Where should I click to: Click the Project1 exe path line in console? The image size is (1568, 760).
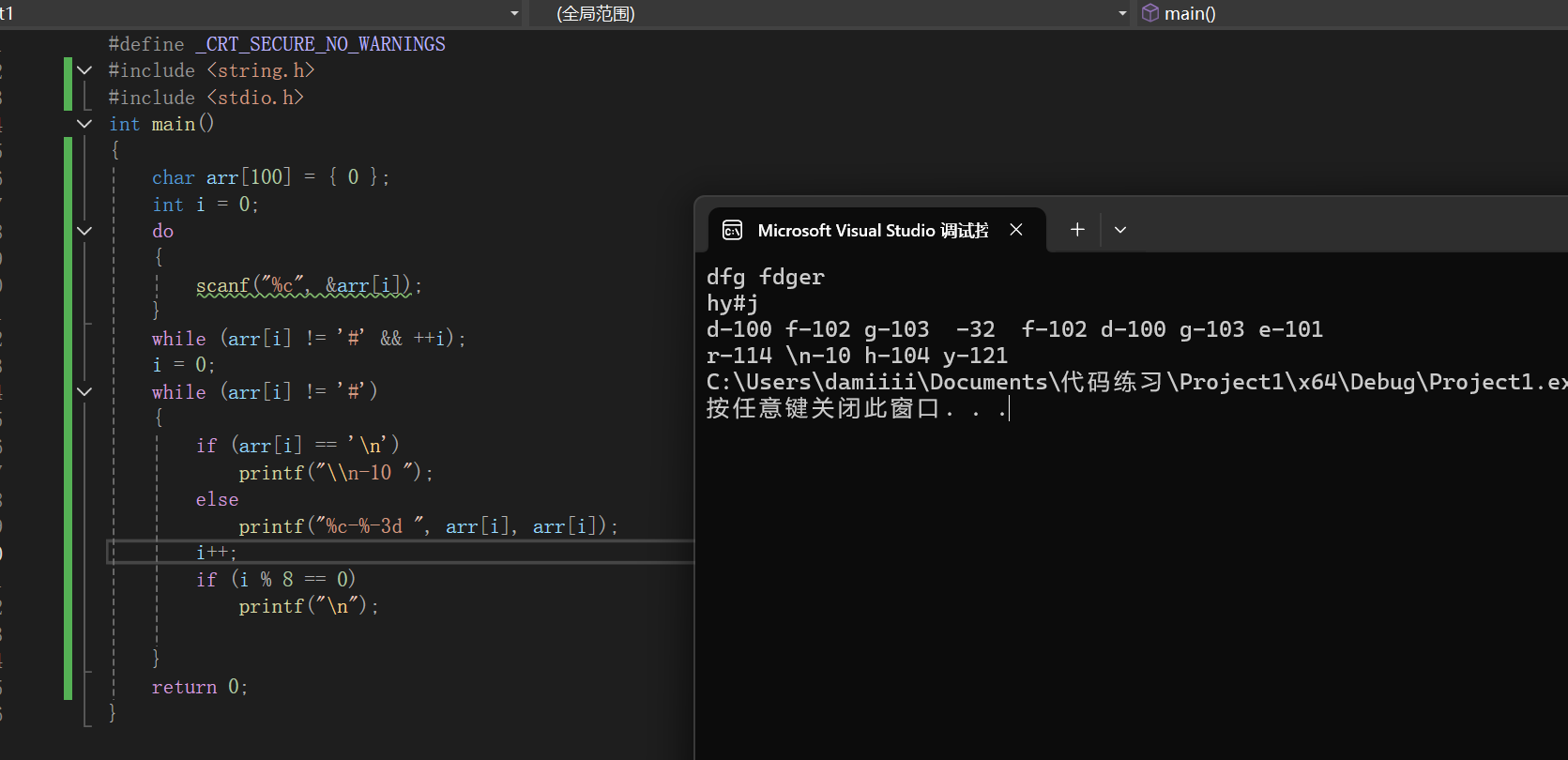(1136, 382)
